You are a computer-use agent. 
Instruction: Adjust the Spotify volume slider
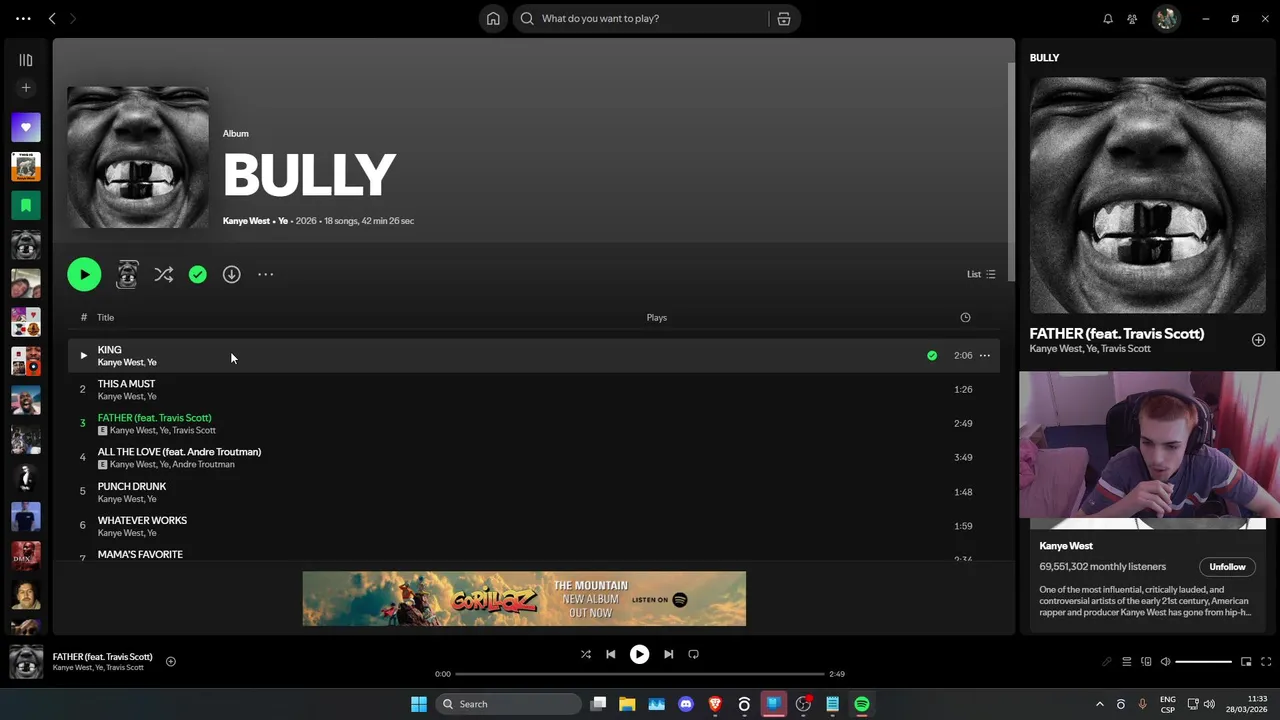(1203, 662)
